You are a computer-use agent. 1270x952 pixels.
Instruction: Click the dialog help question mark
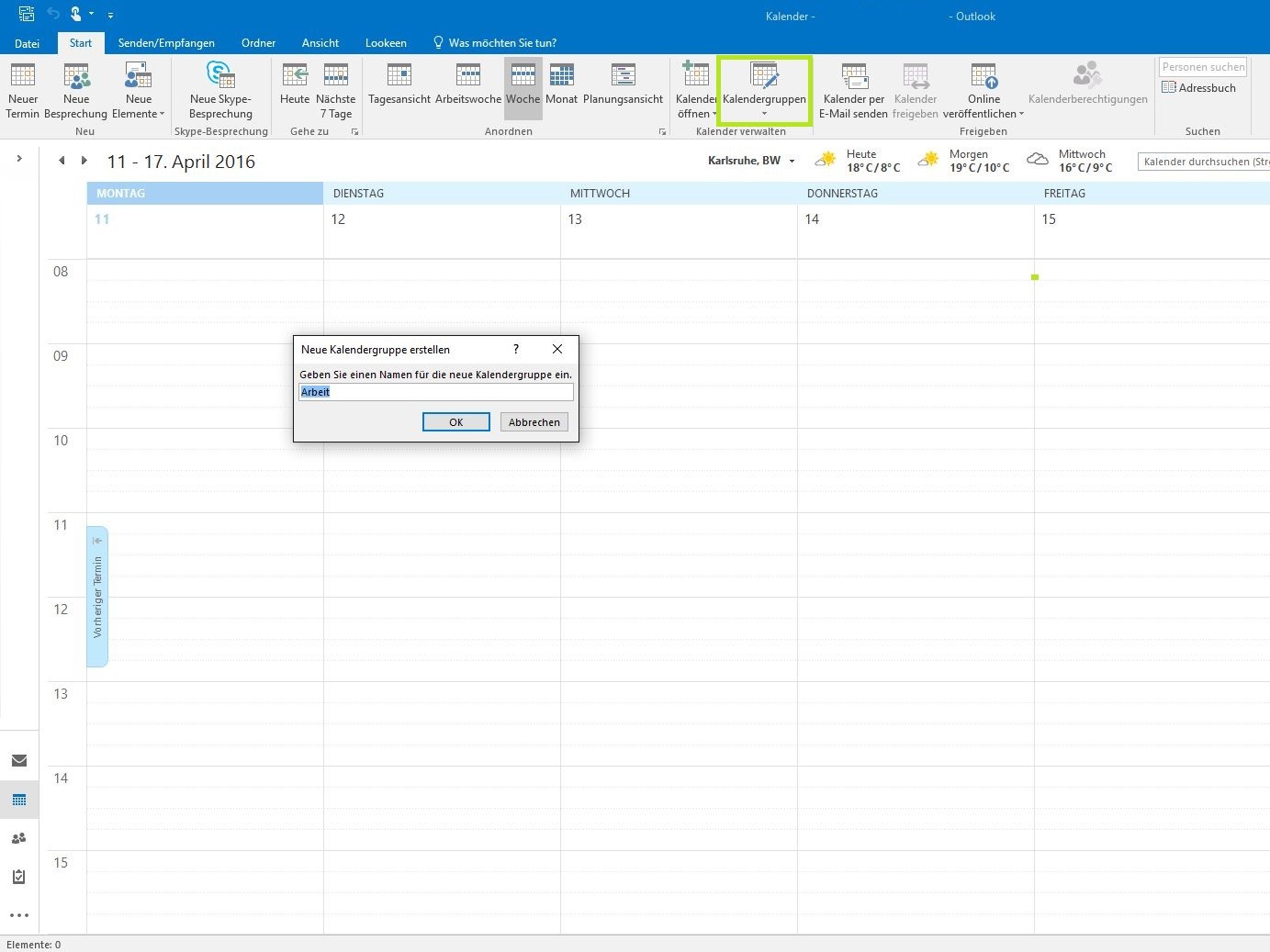[516, 349]
